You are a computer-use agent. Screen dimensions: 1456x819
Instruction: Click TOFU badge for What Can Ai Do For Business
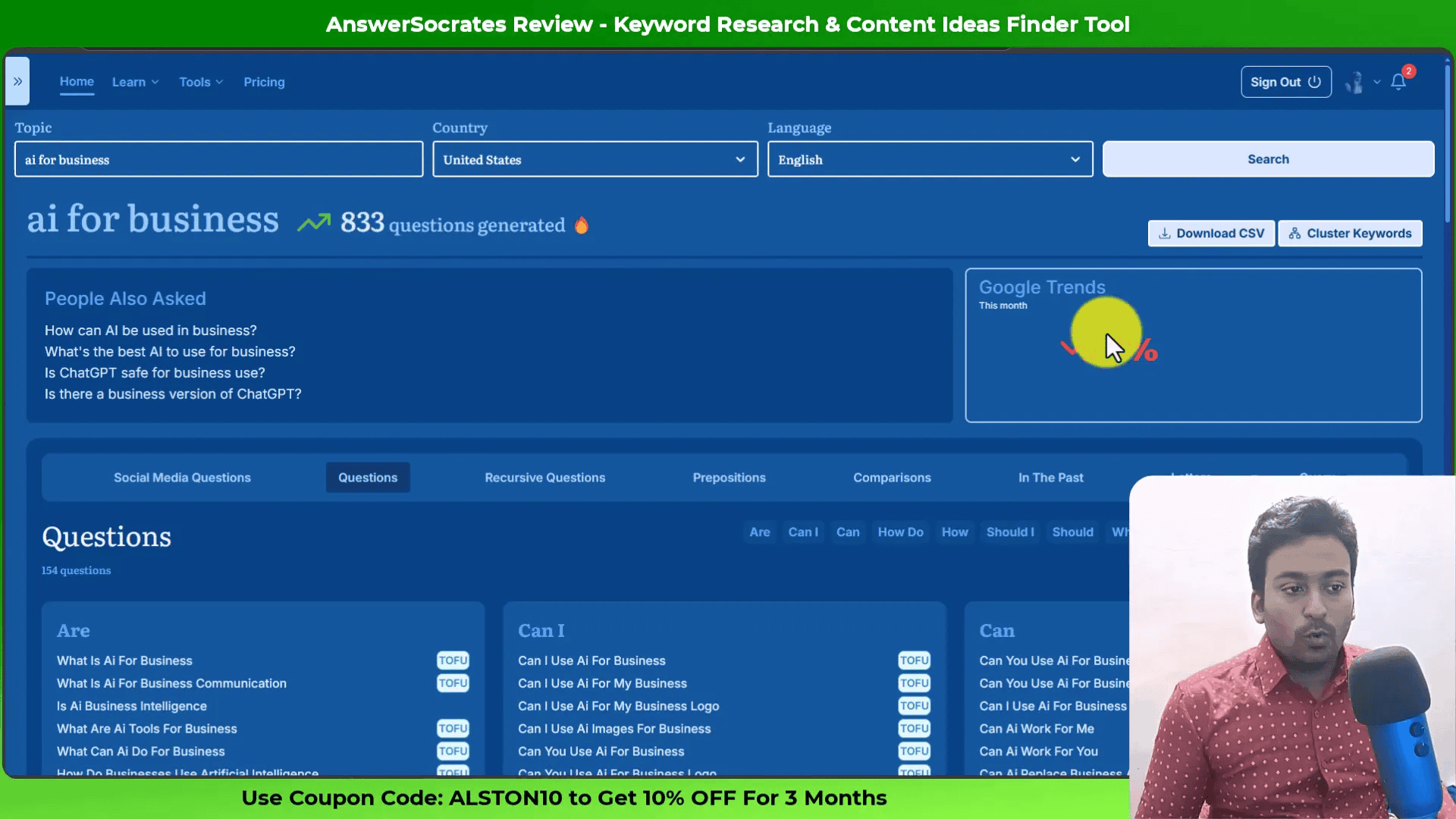[x=453, y=752]
